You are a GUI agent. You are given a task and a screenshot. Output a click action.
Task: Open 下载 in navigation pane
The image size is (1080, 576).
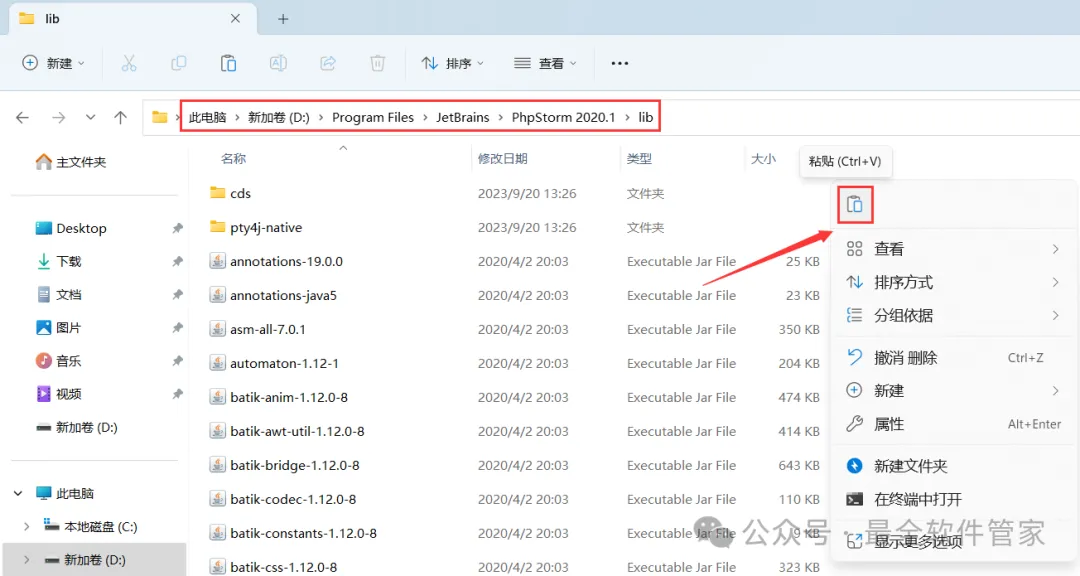(59, 261)
